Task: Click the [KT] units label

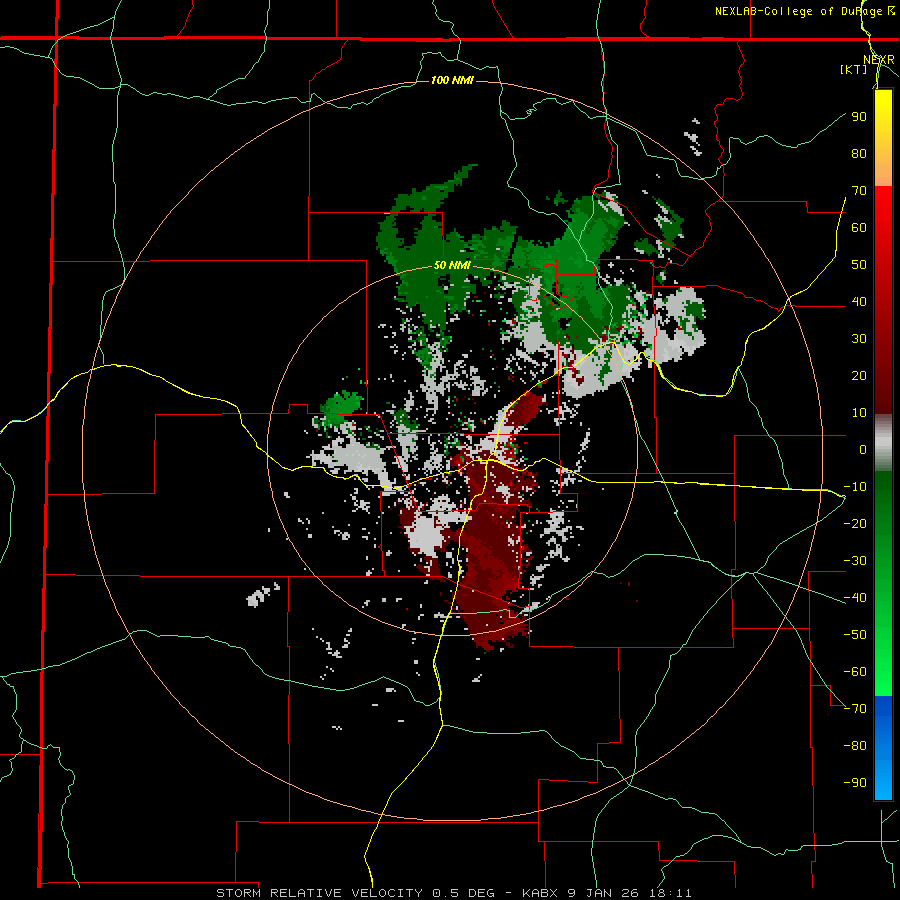Action: (854, 69)
